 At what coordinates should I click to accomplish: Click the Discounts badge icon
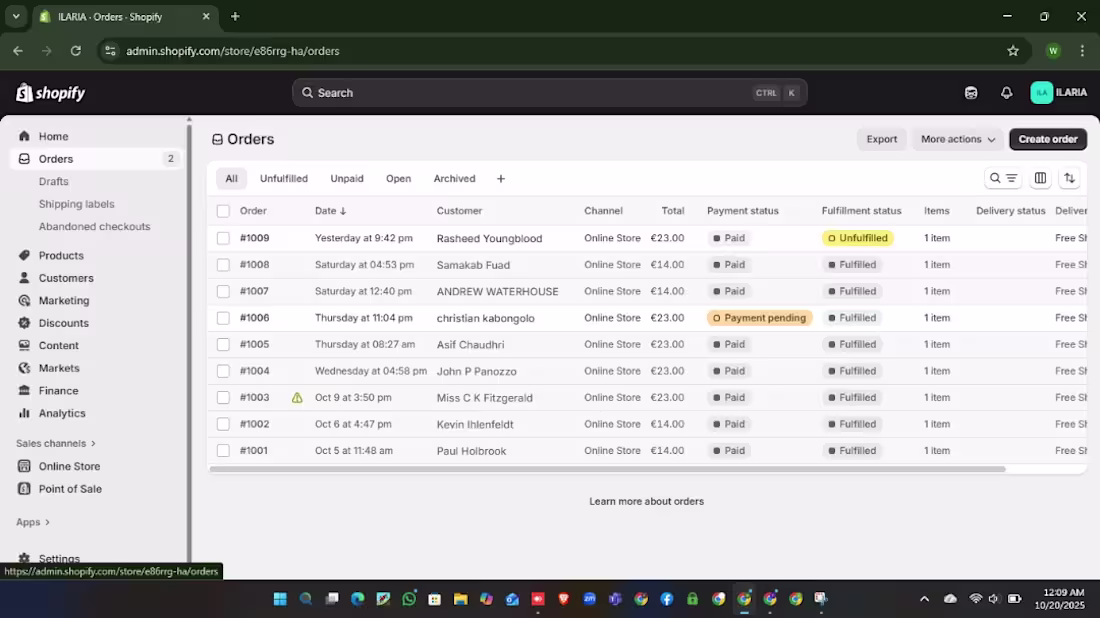tap(25, 323)
